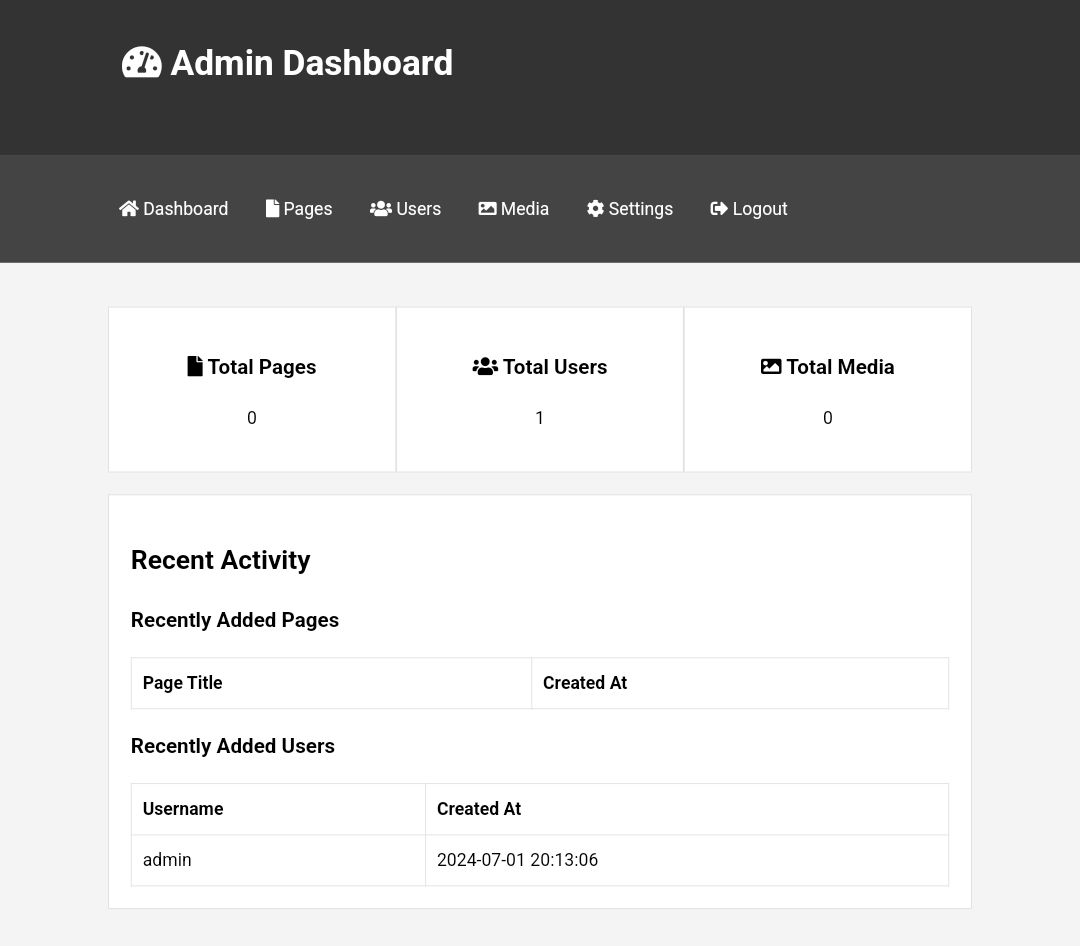Click the speedometer dashboard logo icon

pyautogui.click(x=141, y=63)
